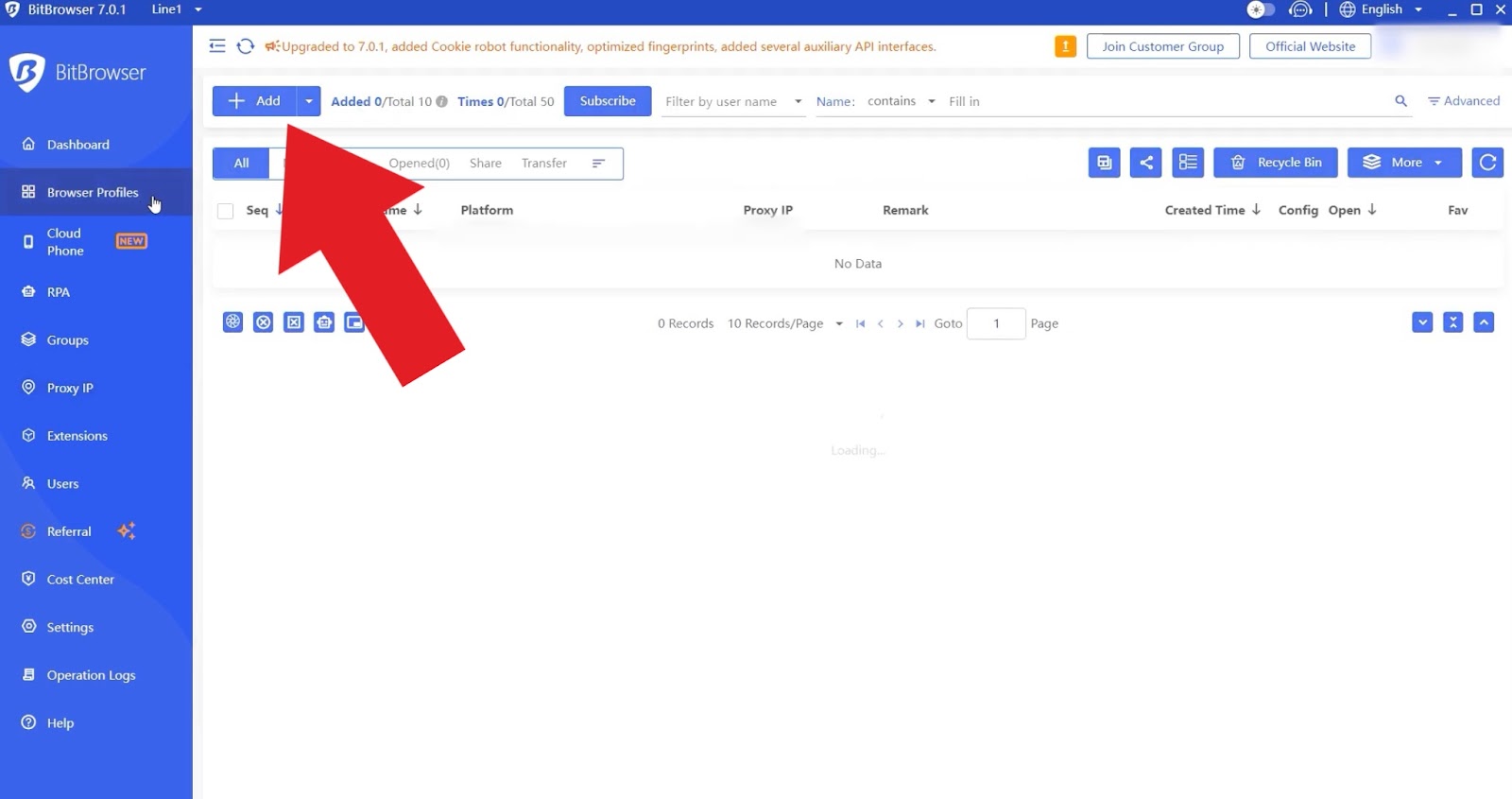Image resolution: width=1512 pixels, height=799 pixels.
Task: Collapse the sidebar with hamburger icon
Action: (x=217, y=46)
